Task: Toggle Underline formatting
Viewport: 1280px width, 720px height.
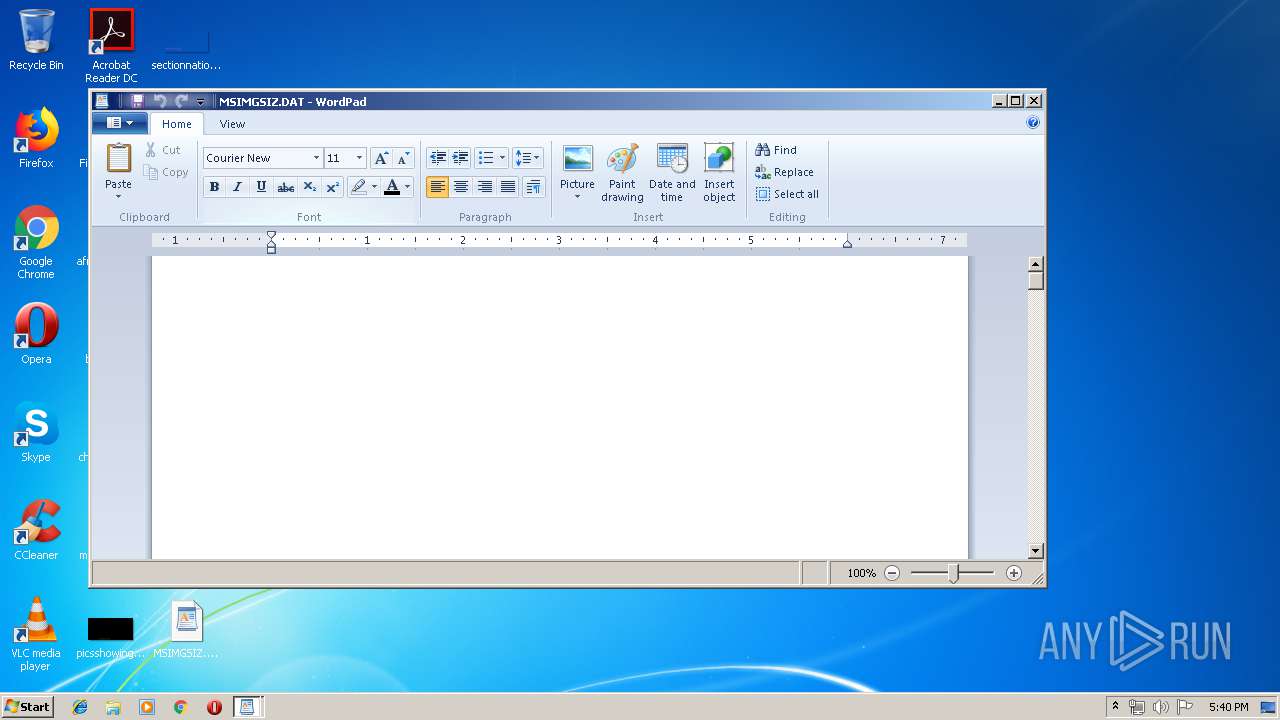Action: 261,187
